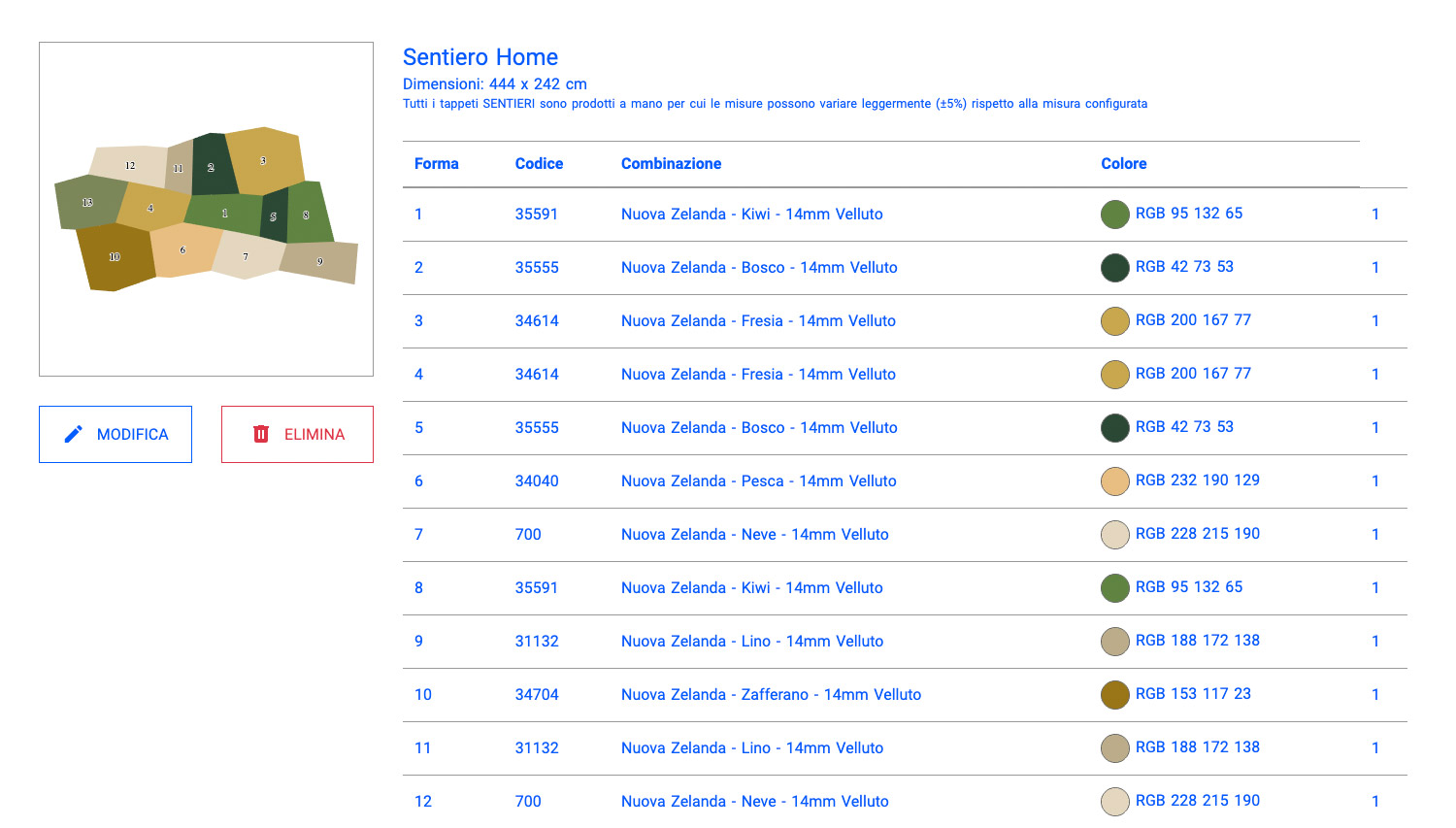Image resolution: width=1456 pixels, height=828 pixels.
Task: Open the Sentiero Home title
Action: (480, 57)
